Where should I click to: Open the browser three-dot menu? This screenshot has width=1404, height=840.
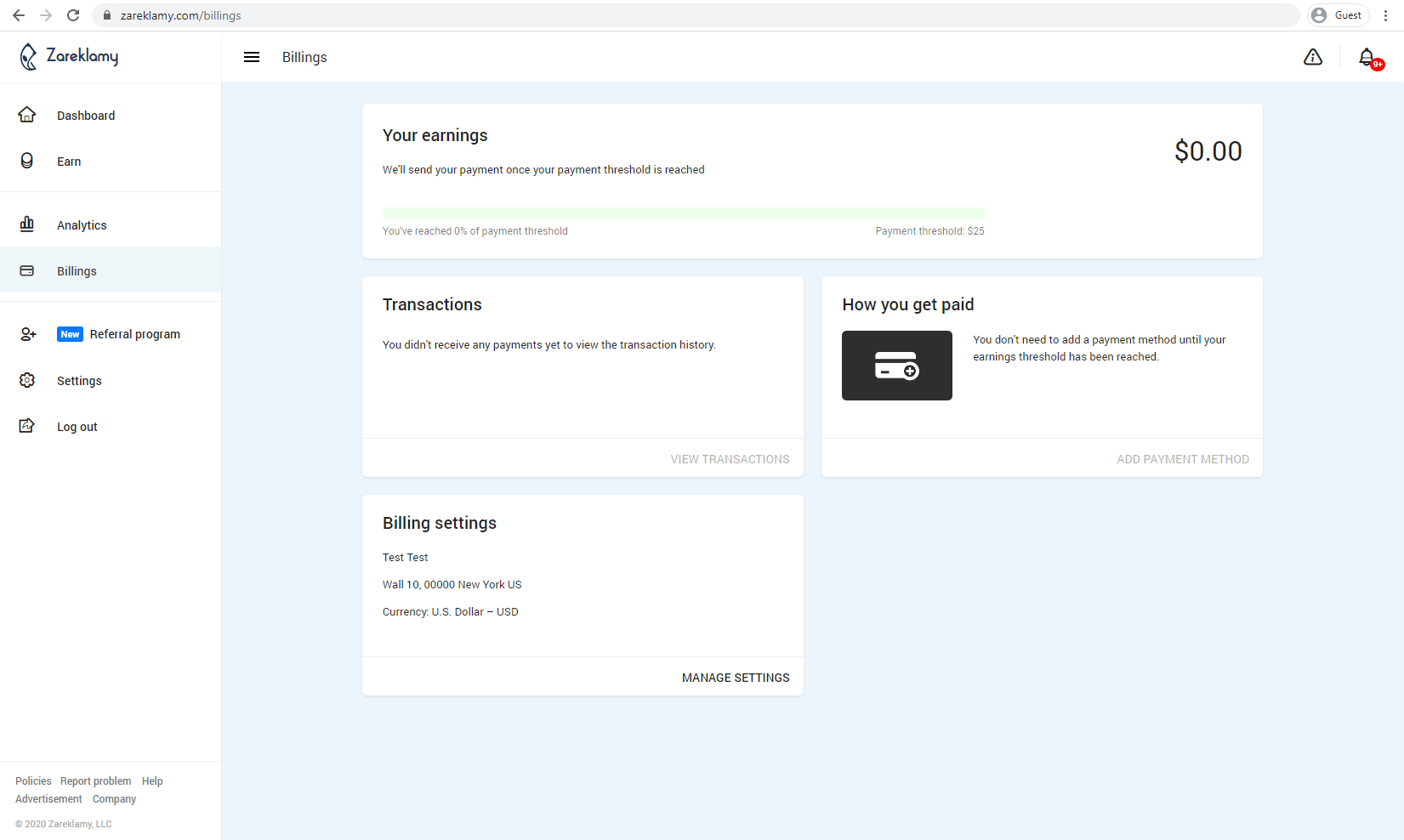point(1386,15)
